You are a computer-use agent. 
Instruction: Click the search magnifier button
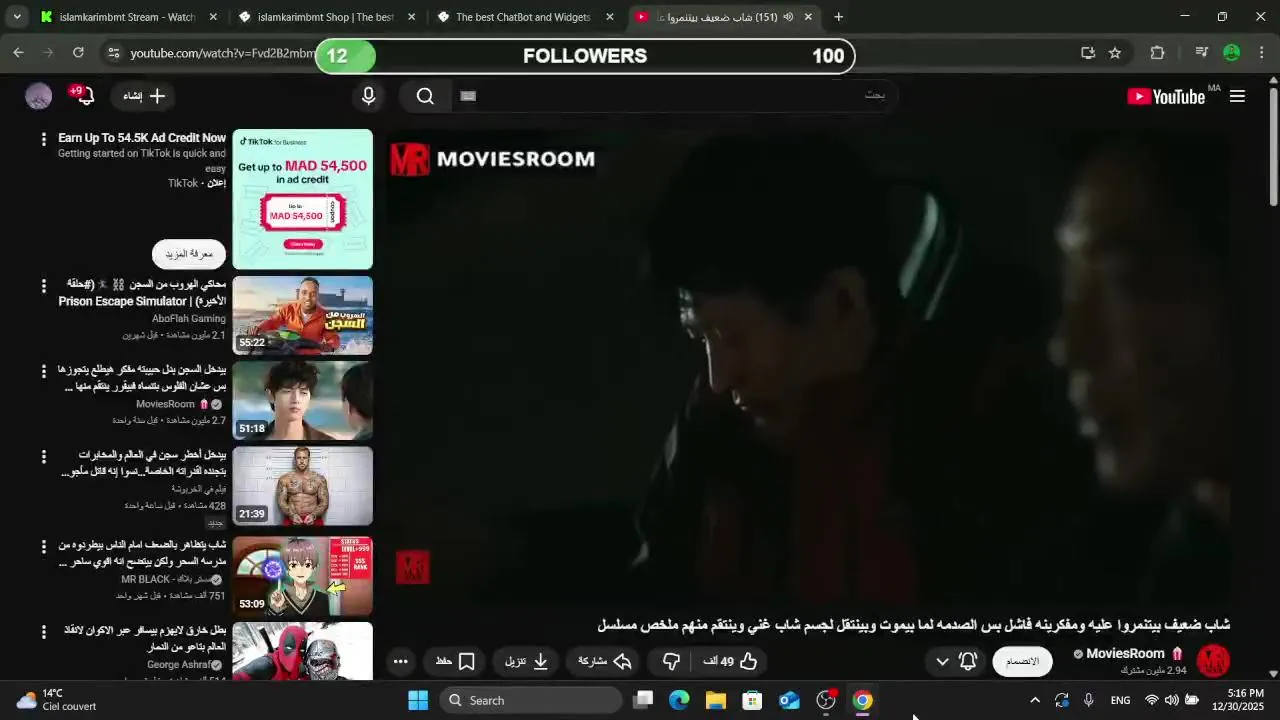click(x=425, y=96)
